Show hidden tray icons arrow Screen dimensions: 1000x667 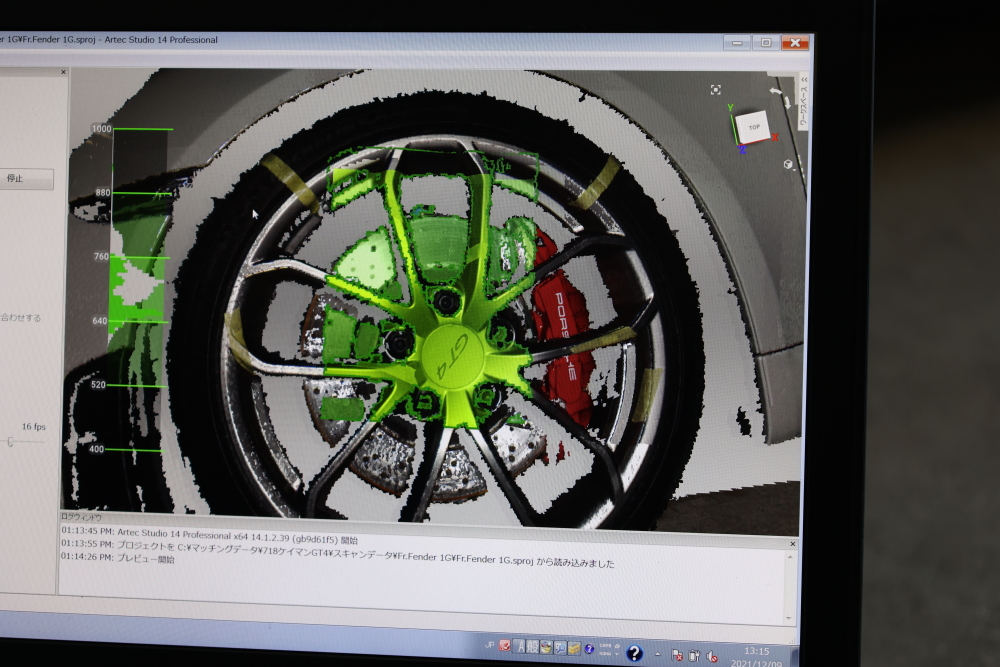click(x=658, y=654)
